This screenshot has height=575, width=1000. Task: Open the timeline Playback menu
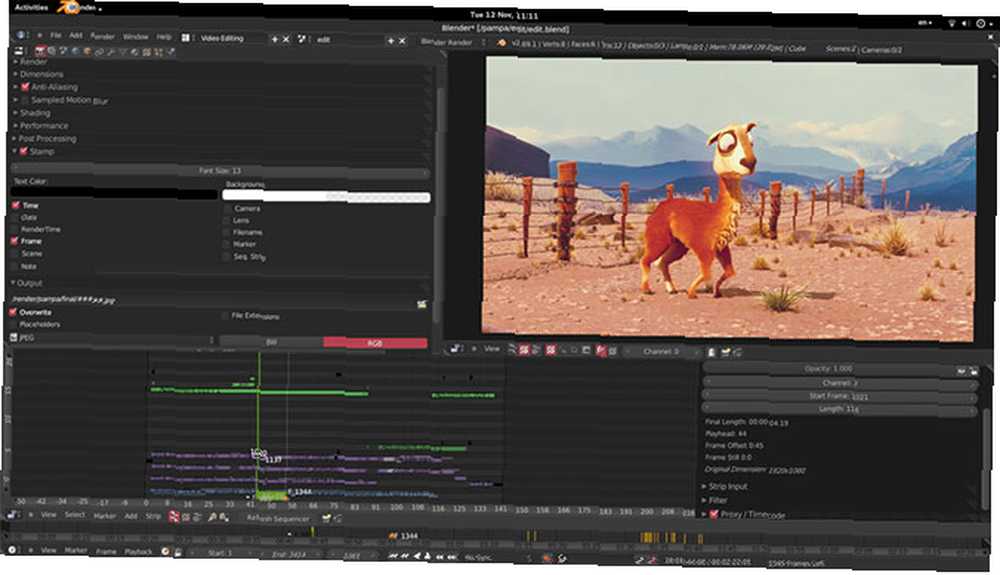(x=138, y=551)
